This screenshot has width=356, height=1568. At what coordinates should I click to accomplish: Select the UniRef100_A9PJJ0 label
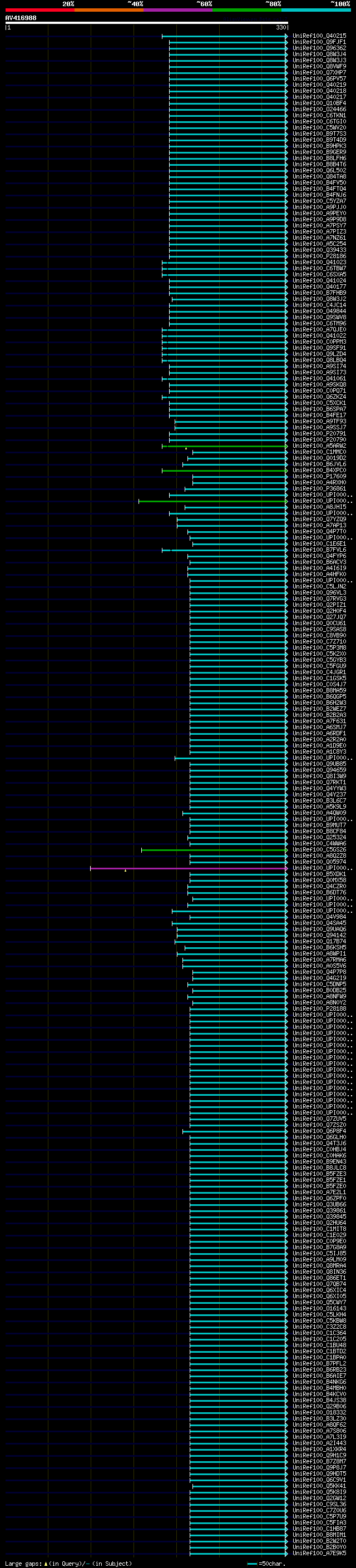coord(319,207)
